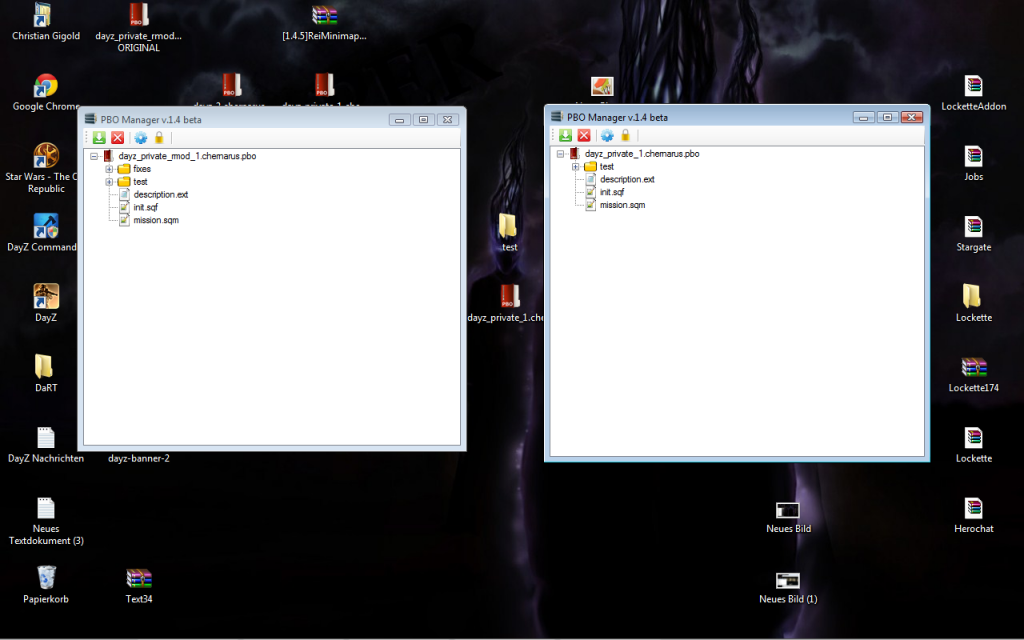
Task: Click the green pack/download icon in left PBO Manager
Action: (x=99, y=138)
